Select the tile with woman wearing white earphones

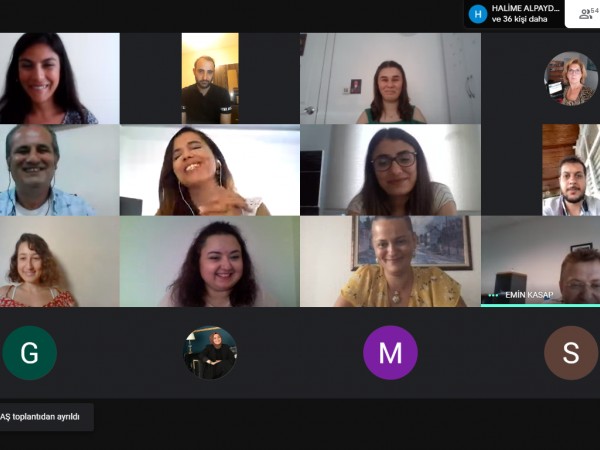pos(210,170)
